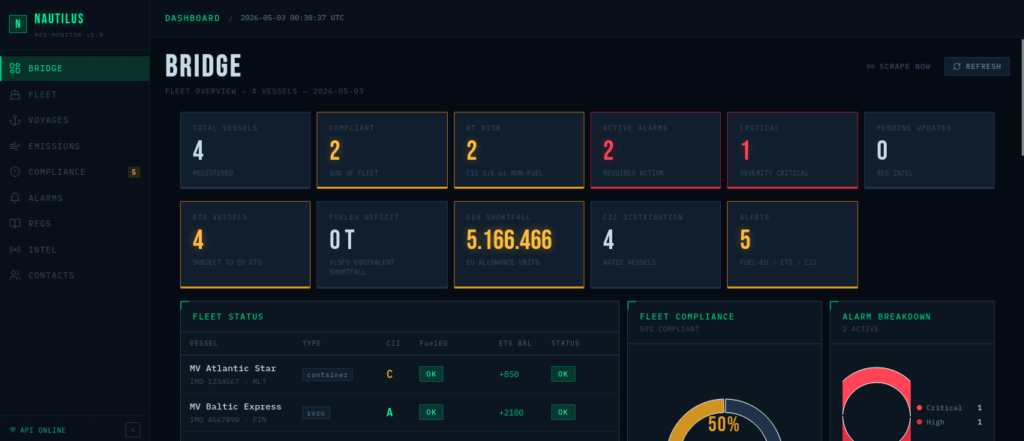The width and height of the screenshot is (1024, 441).
Task: Click the Compliance badge showing 5
Action: pos(134,172)
